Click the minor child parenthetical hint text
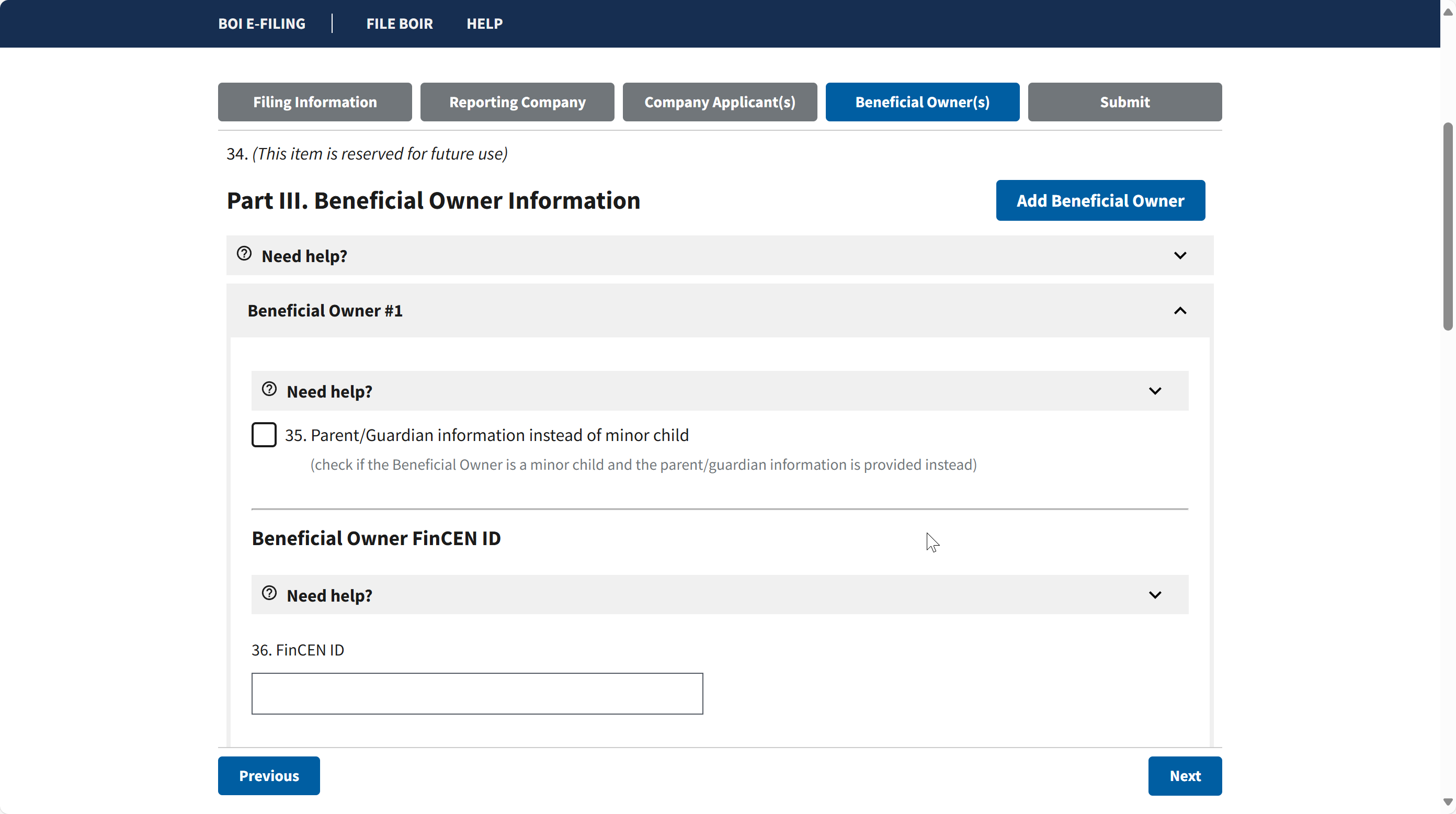1456x814 pixels. (643, 465)
